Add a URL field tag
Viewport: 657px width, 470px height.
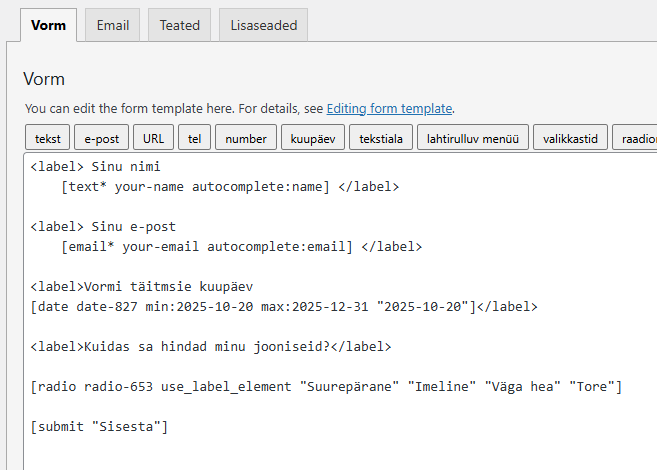pos(153,139)
